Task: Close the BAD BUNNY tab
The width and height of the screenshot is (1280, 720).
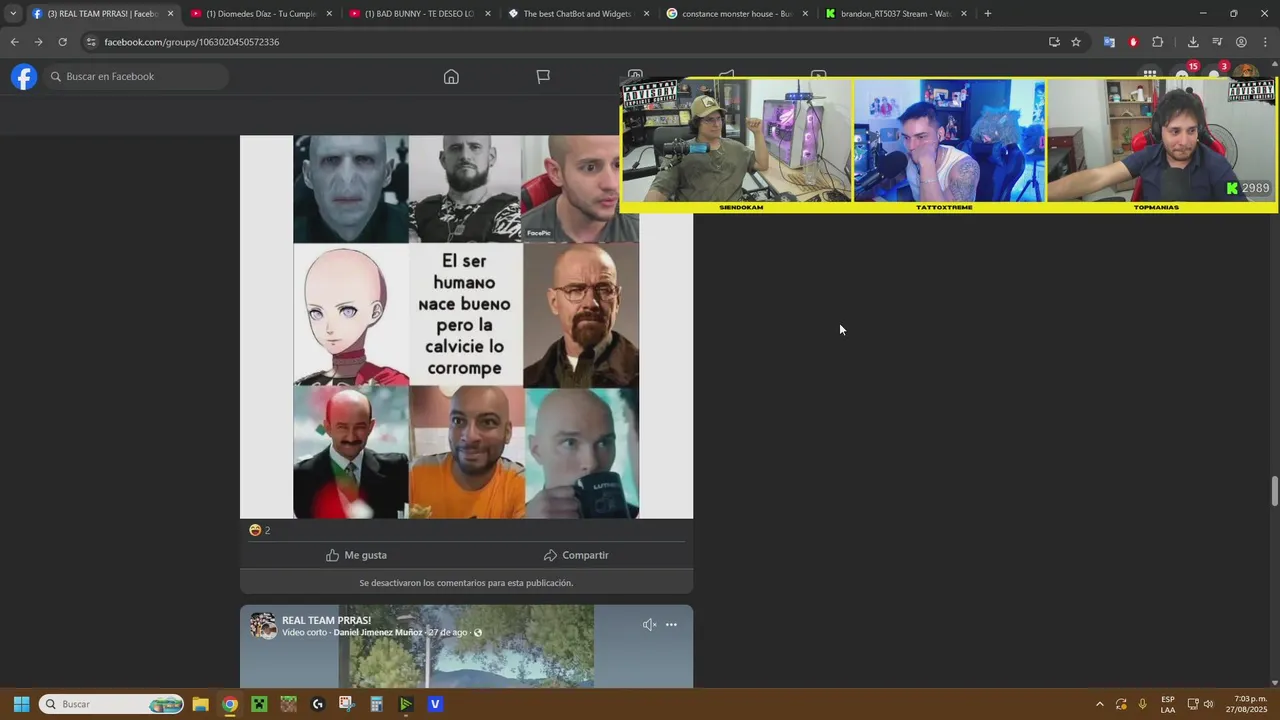Action: [x=488, y=14]
